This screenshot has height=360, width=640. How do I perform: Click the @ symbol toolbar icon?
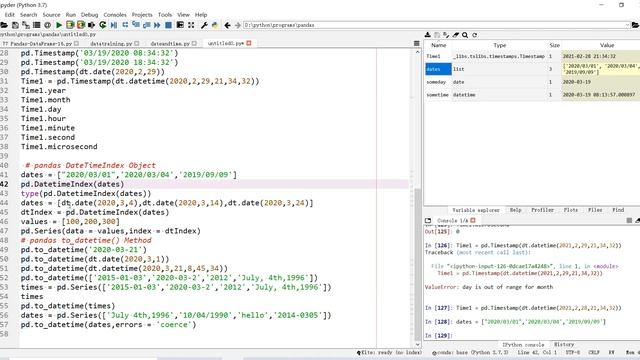click(47, 25)
